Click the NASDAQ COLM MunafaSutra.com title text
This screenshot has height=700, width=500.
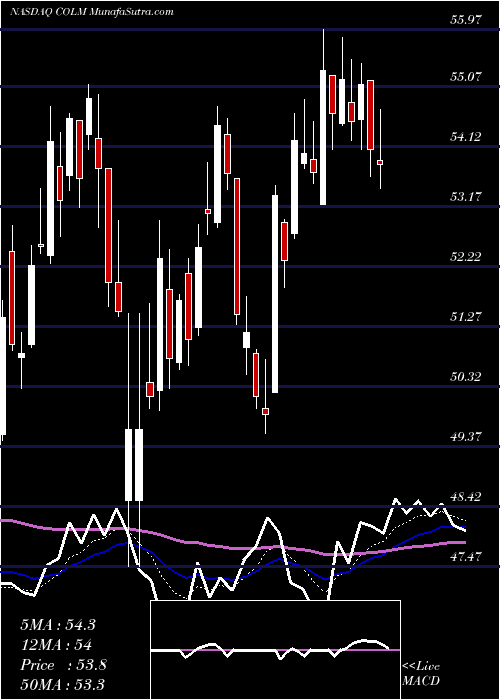(91, 12)
